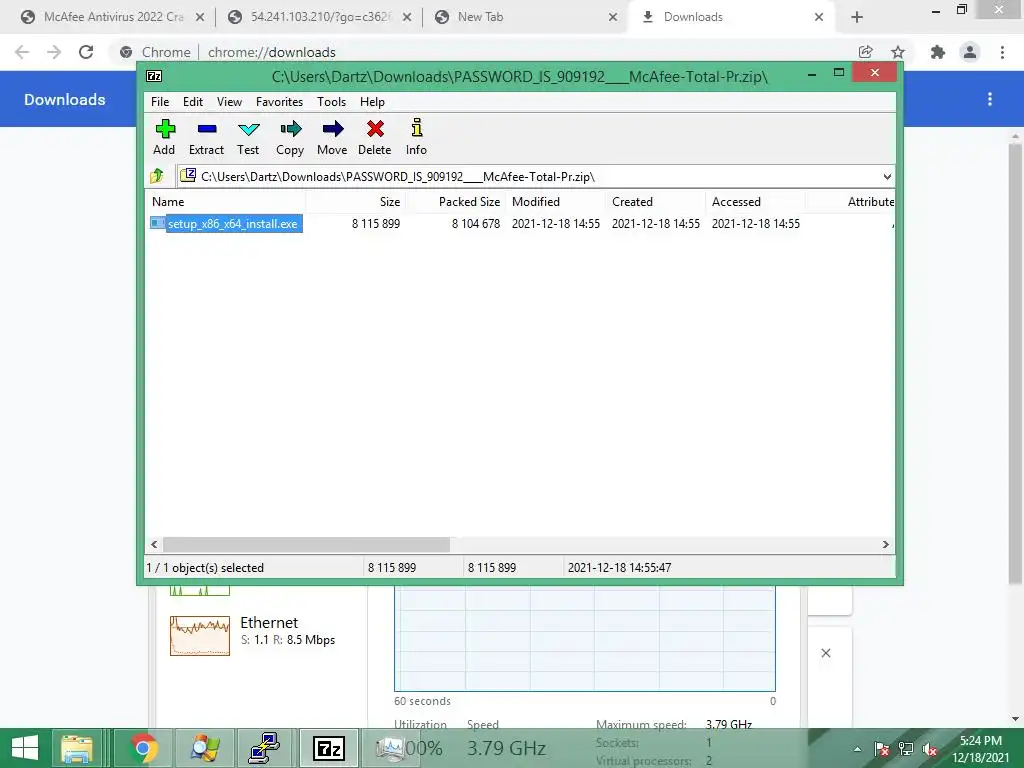This screenshot has height=768, width=1024.
Task: Close the Downloads browser tab
Action: click(819, 17)
